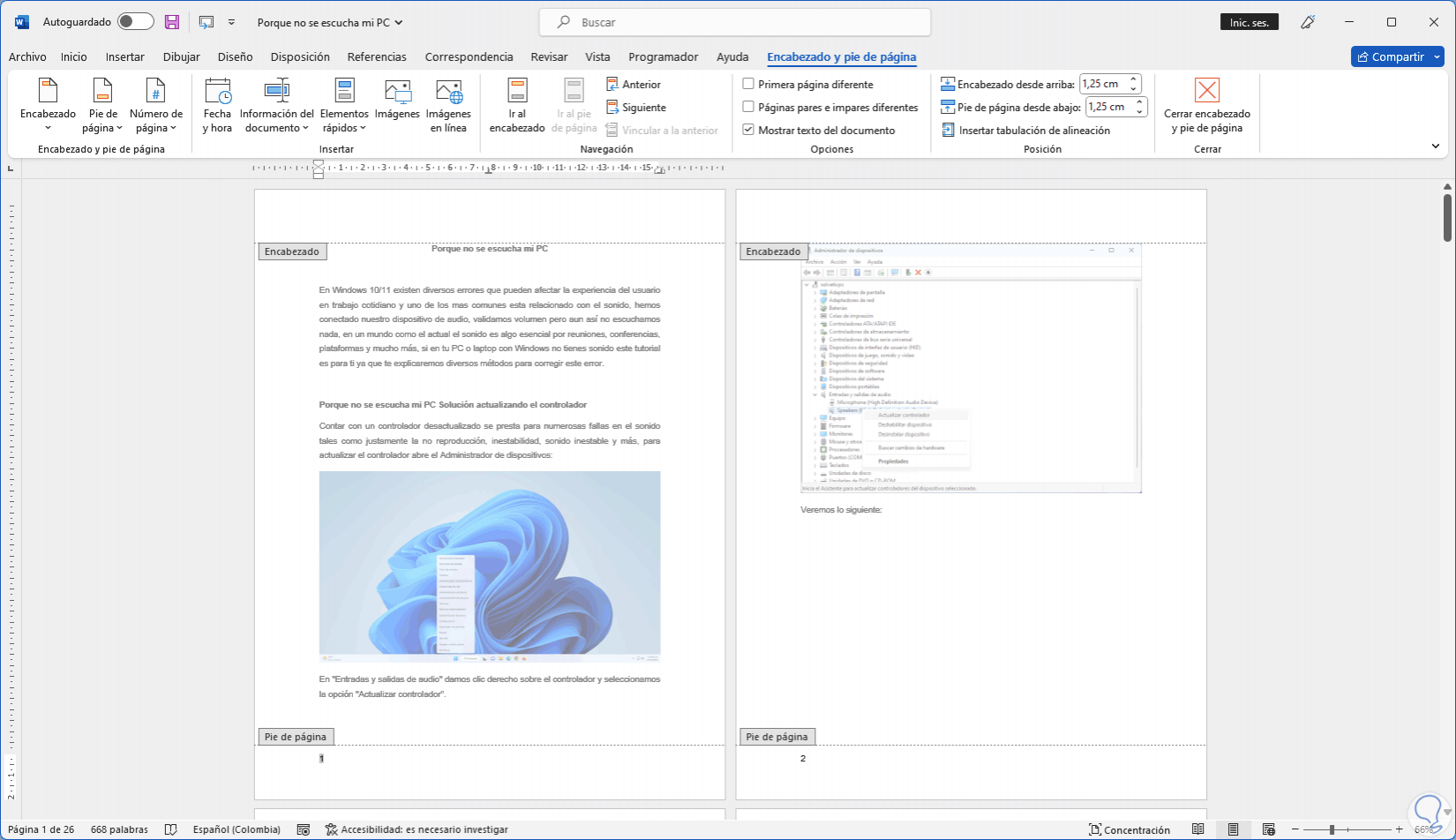This screenshot has height=840, width=1456.
Task: Click the touch/mouse mode icon in title bar
Action: pos(206,22)
